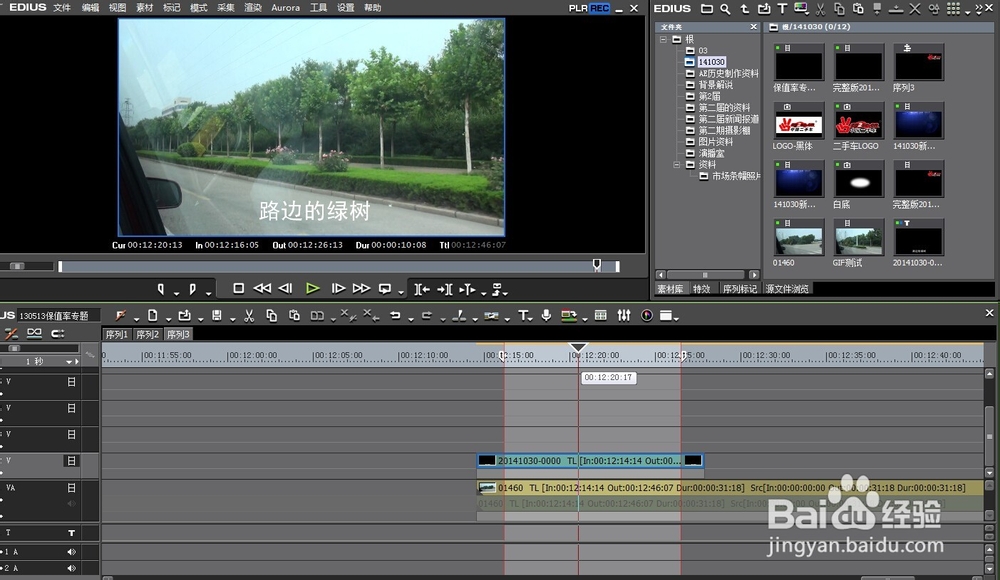Click the Set In point icon
This screenshot has height=580, width=1000.
[x=161, y=289]
